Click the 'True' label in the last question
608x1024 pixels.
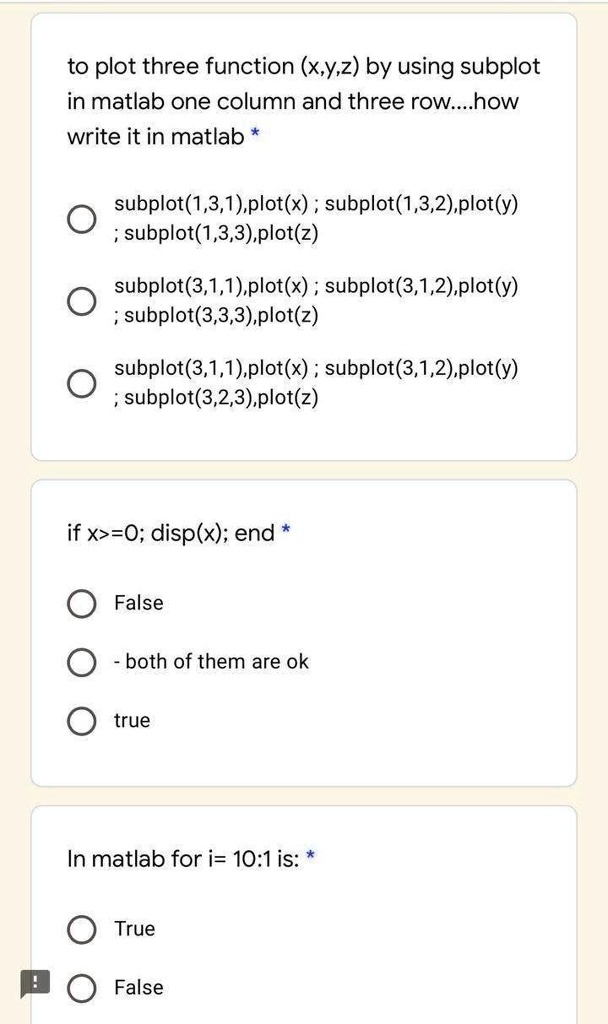[135, 929]
